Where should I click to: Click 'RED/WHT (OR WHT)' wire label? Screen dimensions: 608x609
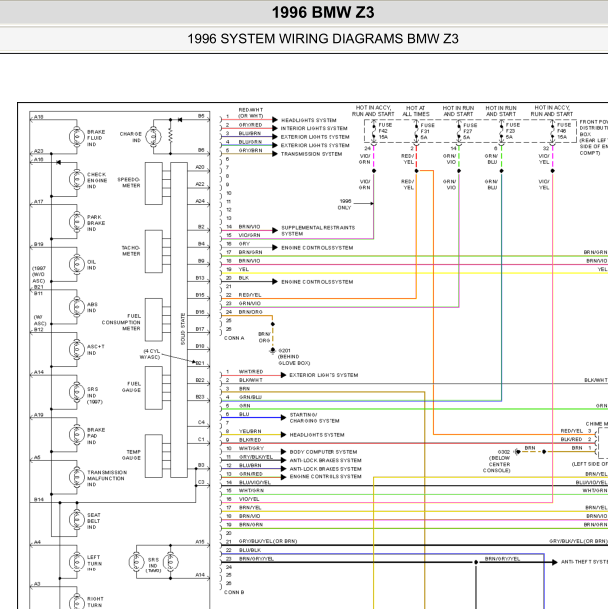(x=251, y=113)
